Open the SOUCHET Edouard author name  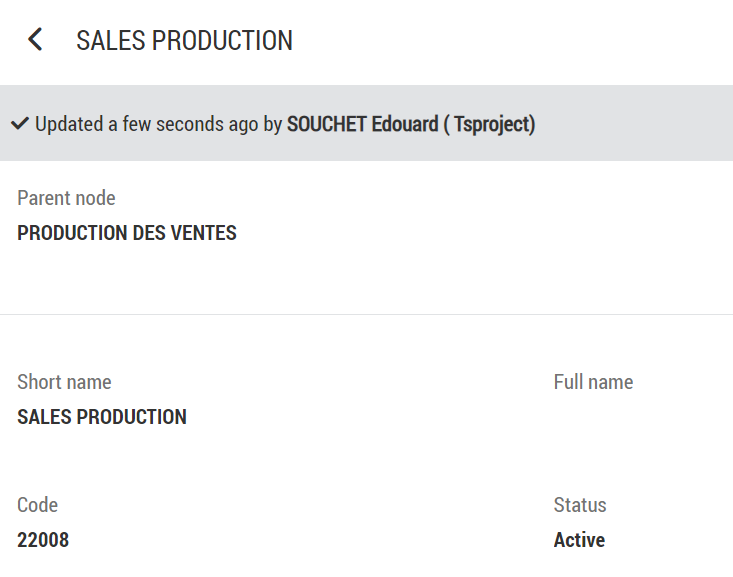[362, 125]
